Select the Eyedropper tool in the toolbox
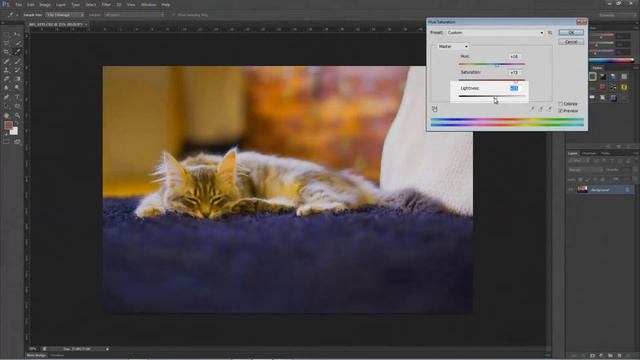The width and height of the screenshot is (640, 360). click(x=17, y=52)
